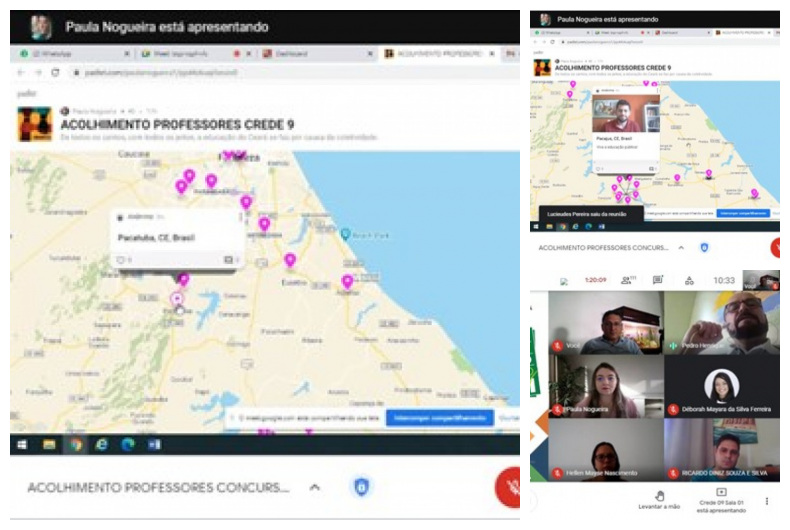Toggle the red muted microphone button in left screenshot
The height and width of the screenshot is (530, 790).
(510, 488)
